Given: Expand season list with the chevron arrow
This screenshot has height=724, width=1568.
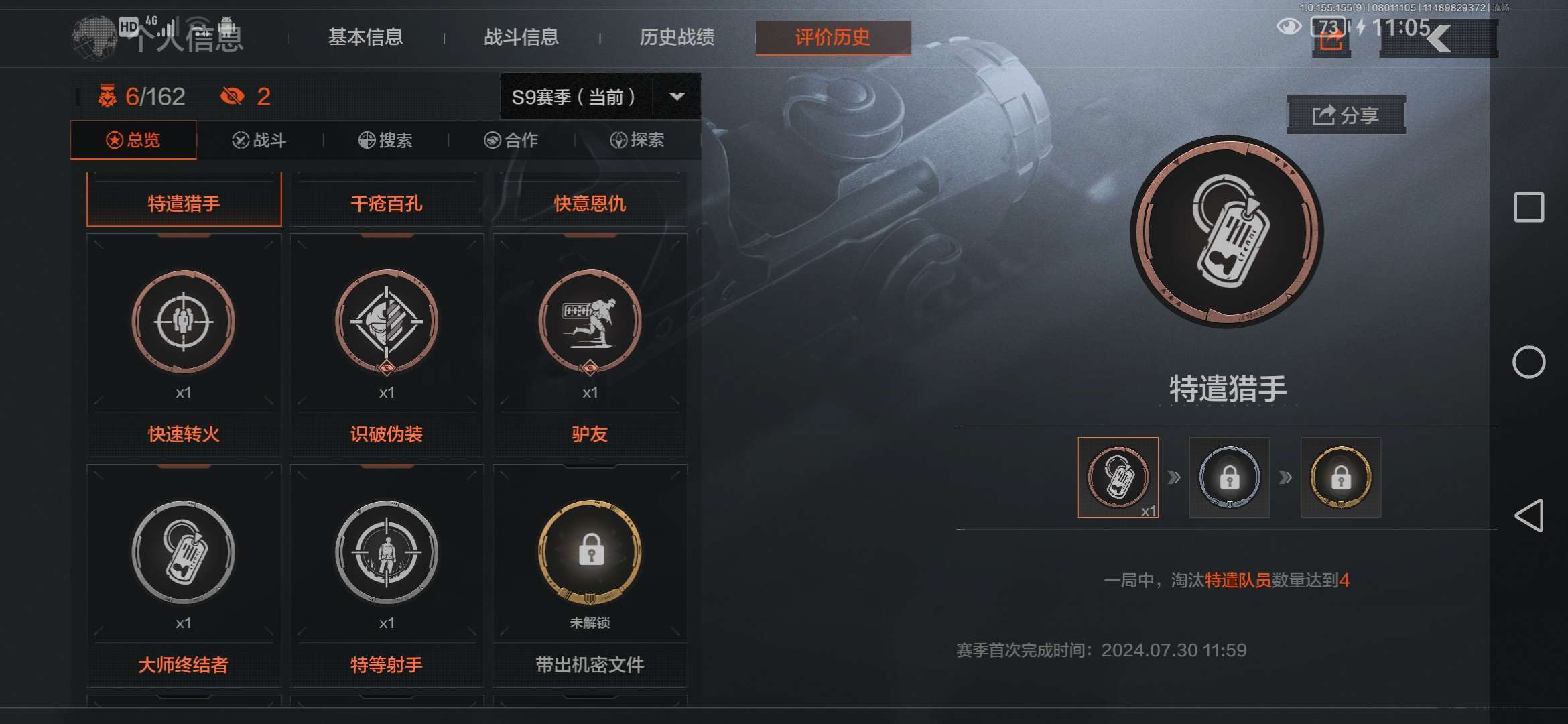Looking at the screenshot, I should click(x=677, y=97).
